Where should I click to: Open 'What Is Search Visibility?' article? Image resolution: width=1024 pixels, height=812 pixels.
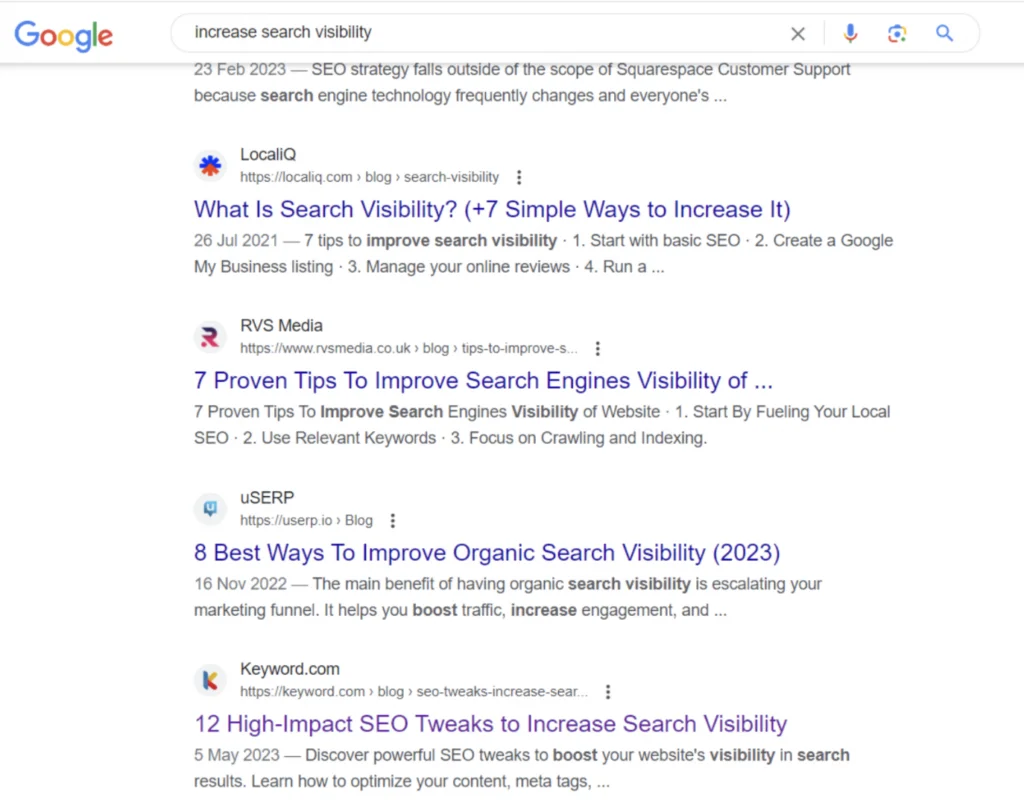[492, 209]
